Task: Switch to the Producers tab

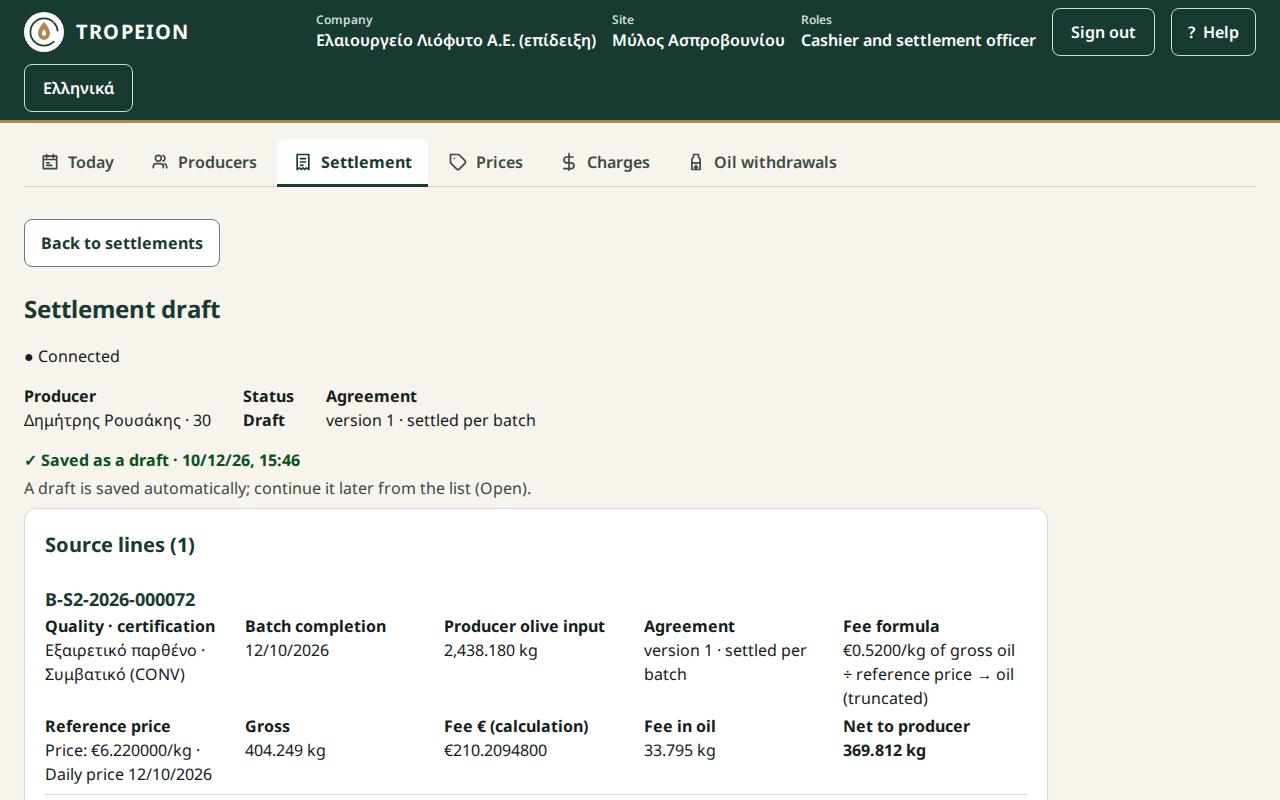Action: coord(204,162)
